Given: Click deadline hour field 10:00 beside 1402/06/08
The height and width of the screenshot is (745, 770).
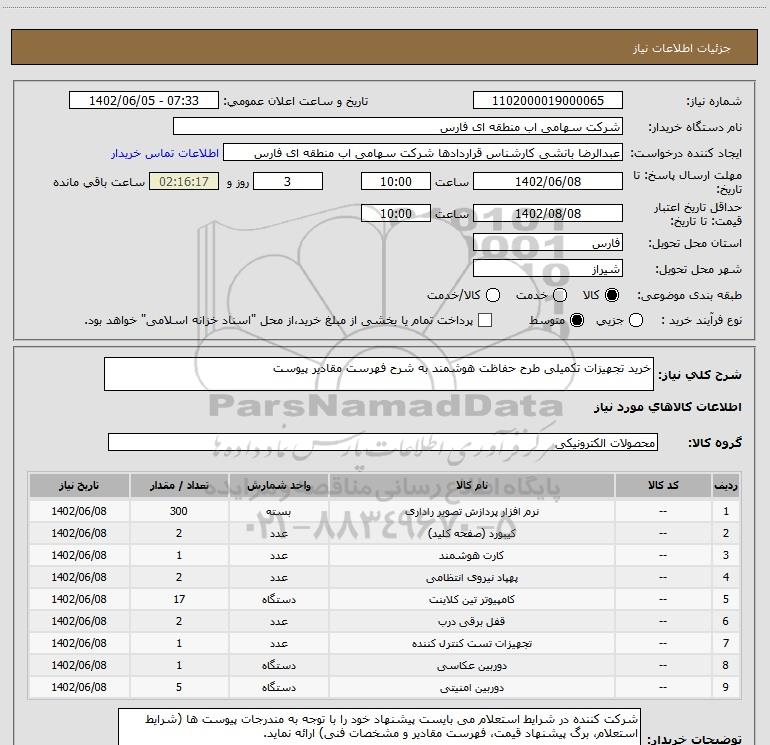Looking at the screenshot, I should point(396,182).
